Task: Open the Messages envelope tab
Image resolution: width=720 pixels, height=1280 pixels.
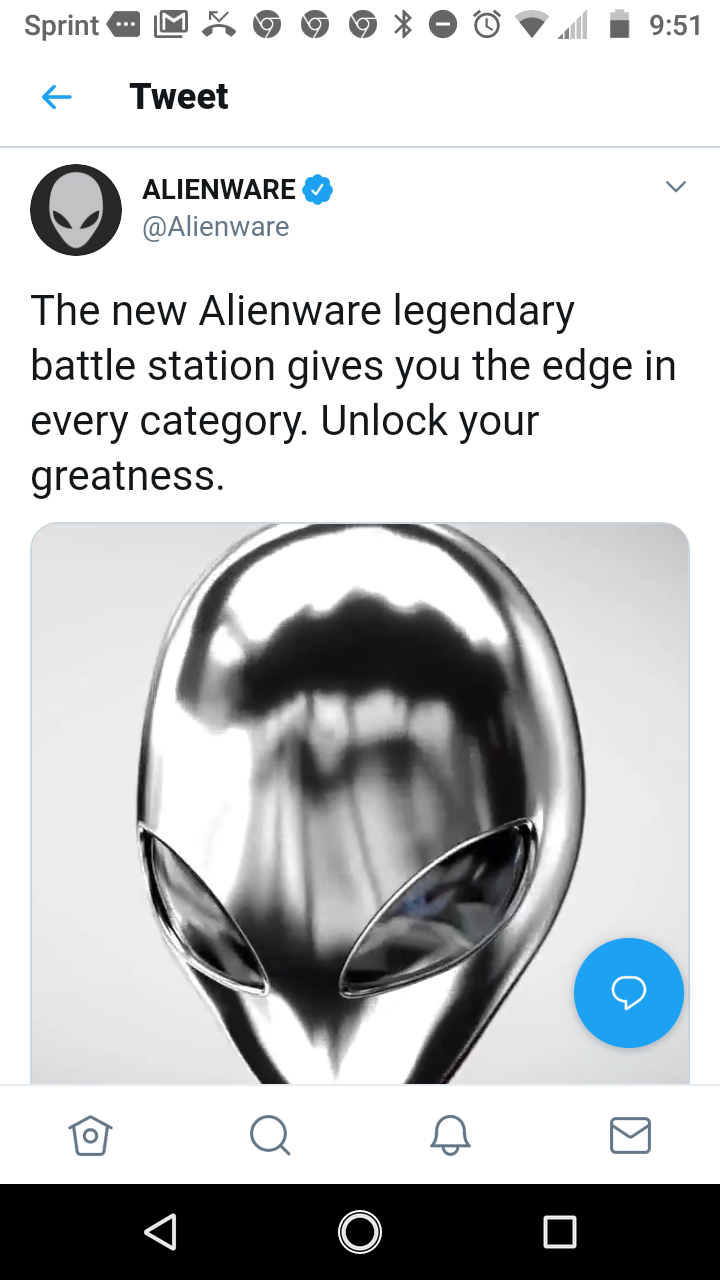Action: tap(630, 1135)
